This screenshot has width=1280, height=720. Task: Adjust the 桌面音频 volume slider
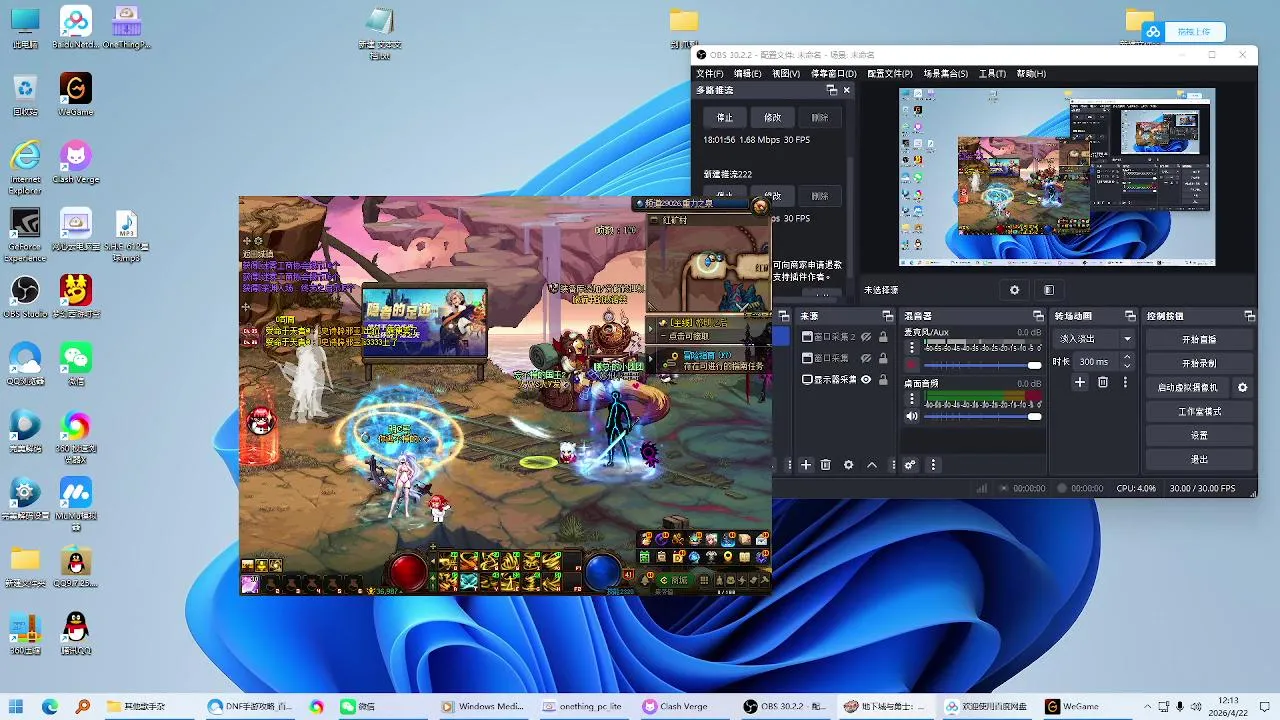[x=983, y=416]
